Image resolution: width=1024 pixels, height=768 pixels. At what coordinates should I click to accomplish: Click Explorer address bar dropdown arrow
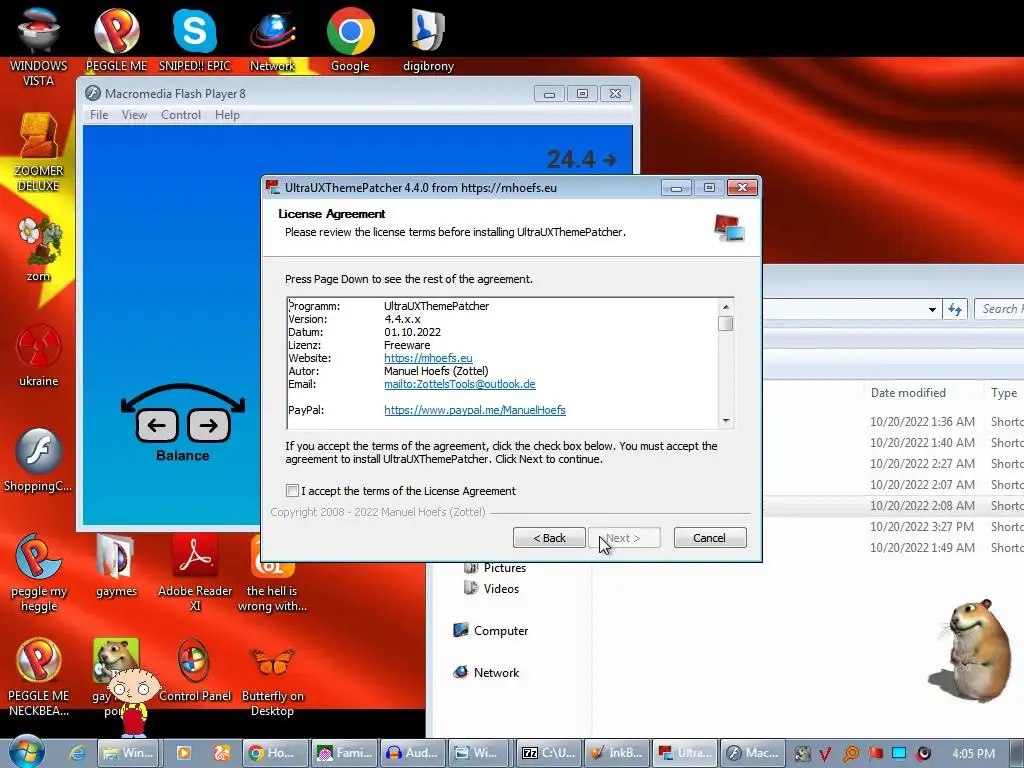(x=932, y=310)
